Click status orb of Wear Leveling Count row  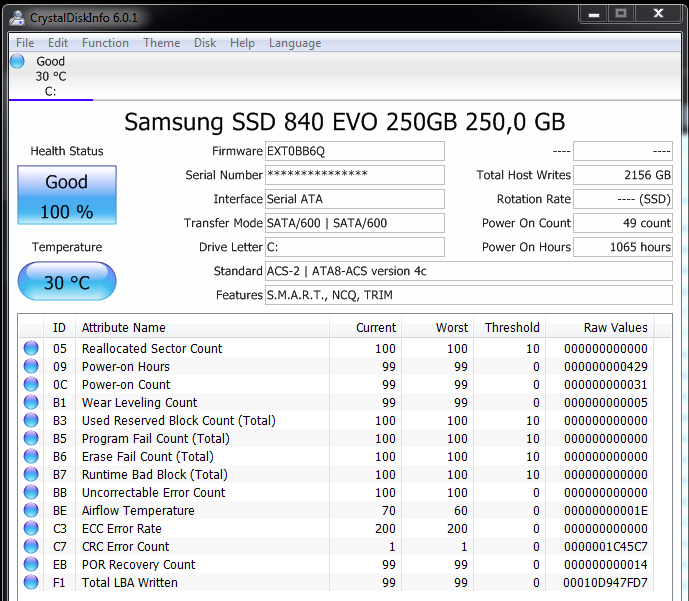tap(31, 402)
